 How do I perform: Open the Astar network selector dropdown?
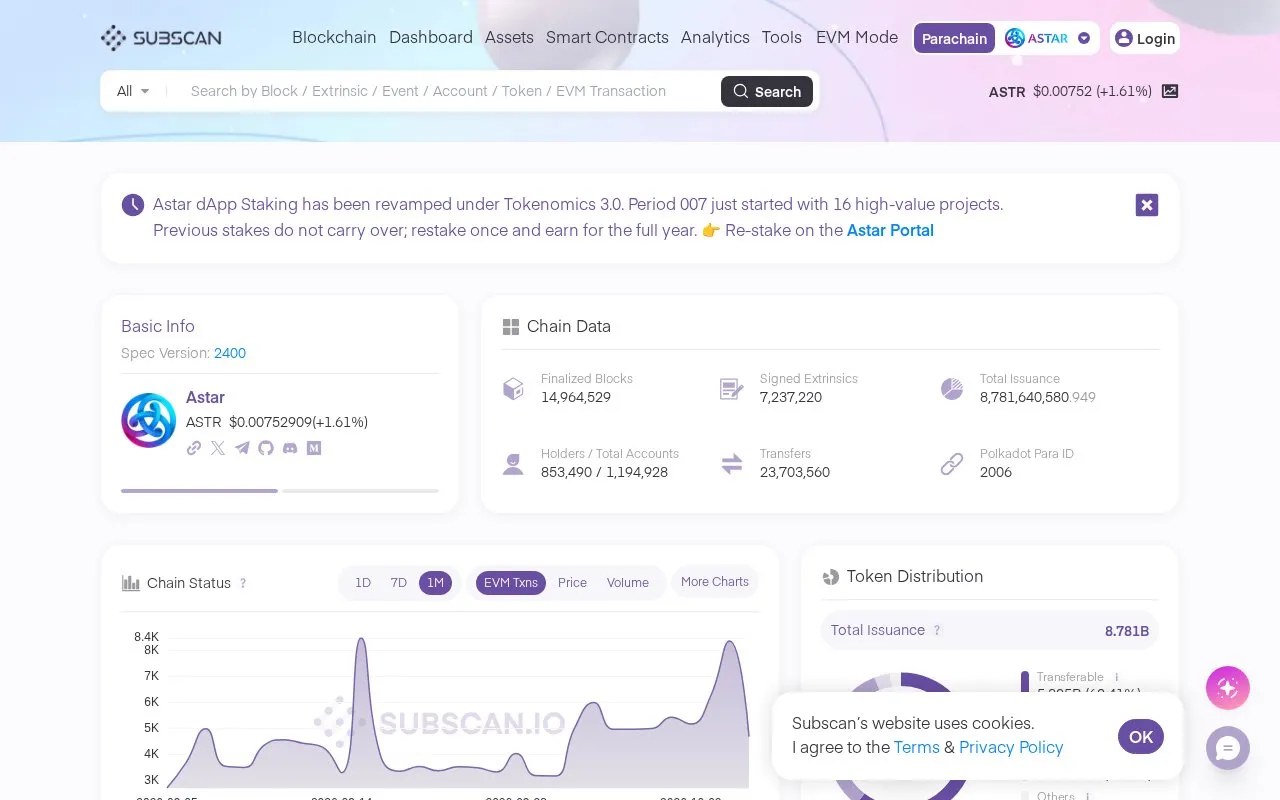1048,38
